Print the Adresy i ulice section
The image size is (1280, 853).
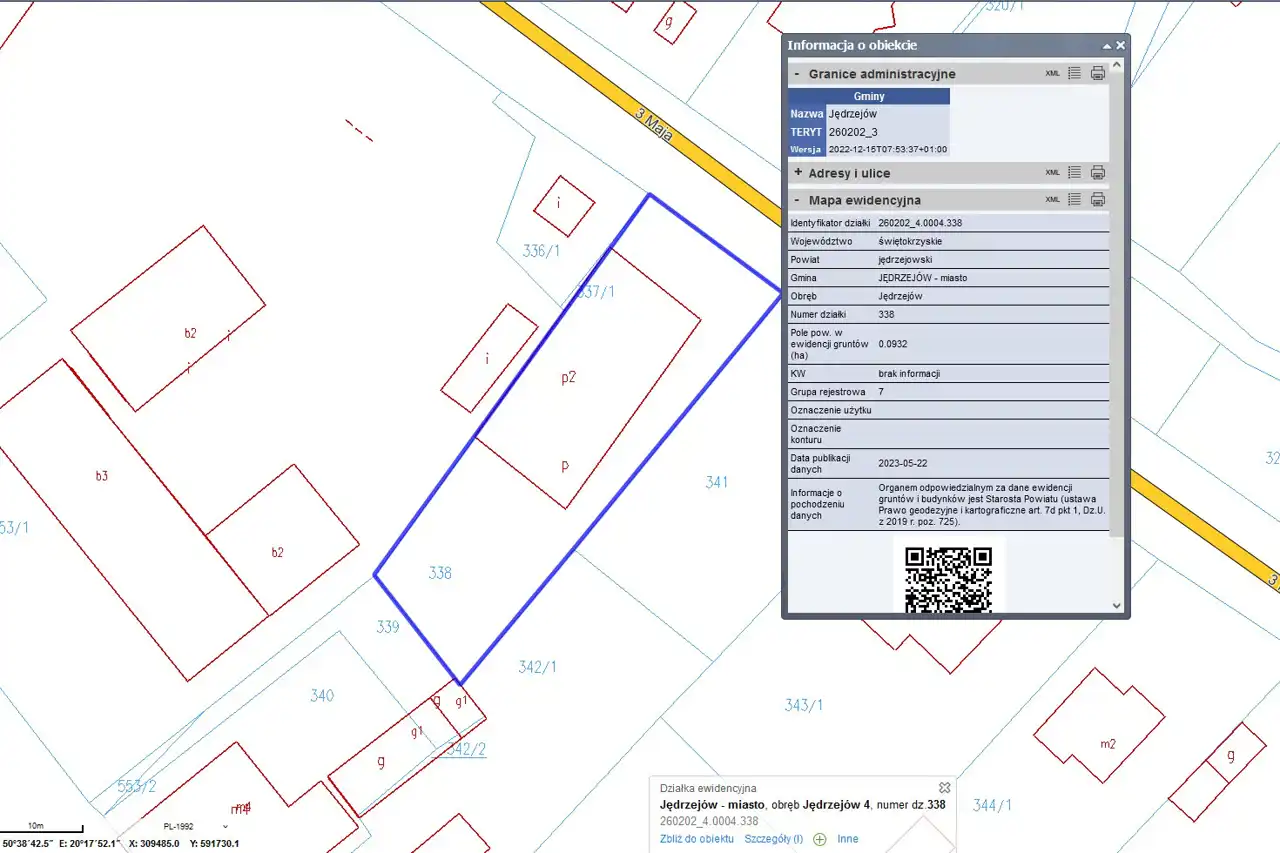click(x=1097, y=172)
